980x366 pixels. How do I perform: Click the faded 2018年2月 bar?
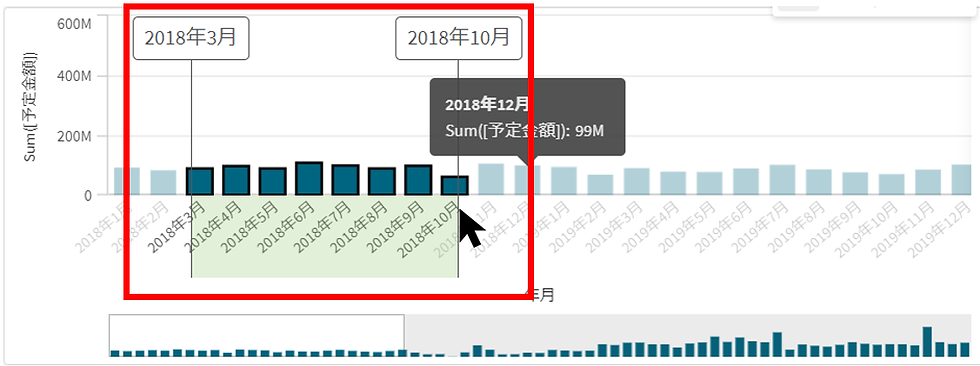point(163,182)
